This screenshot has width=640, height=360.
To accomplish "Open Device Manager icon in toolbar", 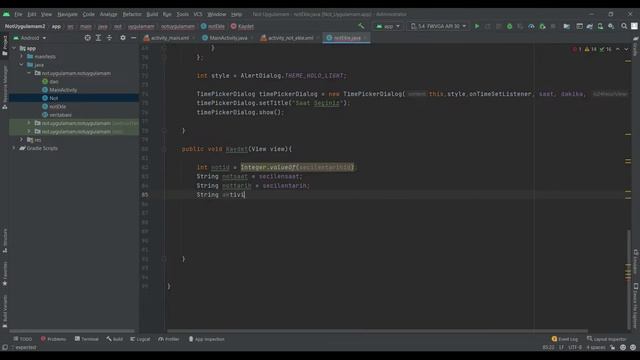I will tap(600, 26).
